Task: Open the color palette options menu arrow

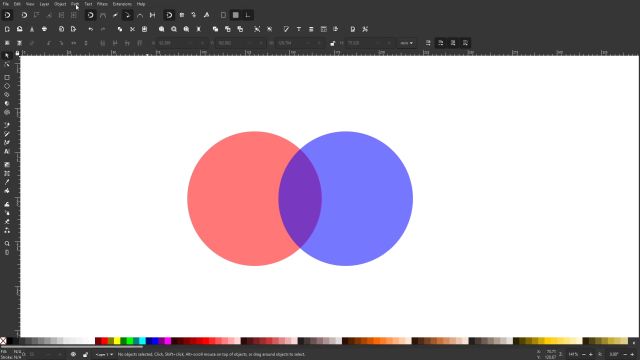Action: click(634, 342)
